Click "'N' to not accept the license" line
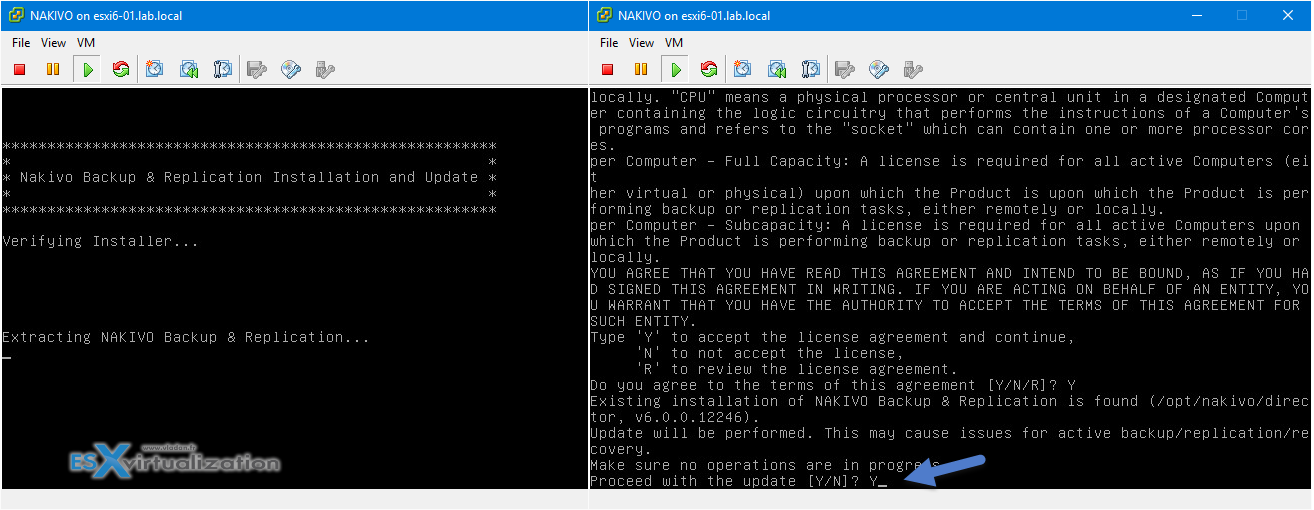The width and height of the screenshot is (1314, 510). 769,353
